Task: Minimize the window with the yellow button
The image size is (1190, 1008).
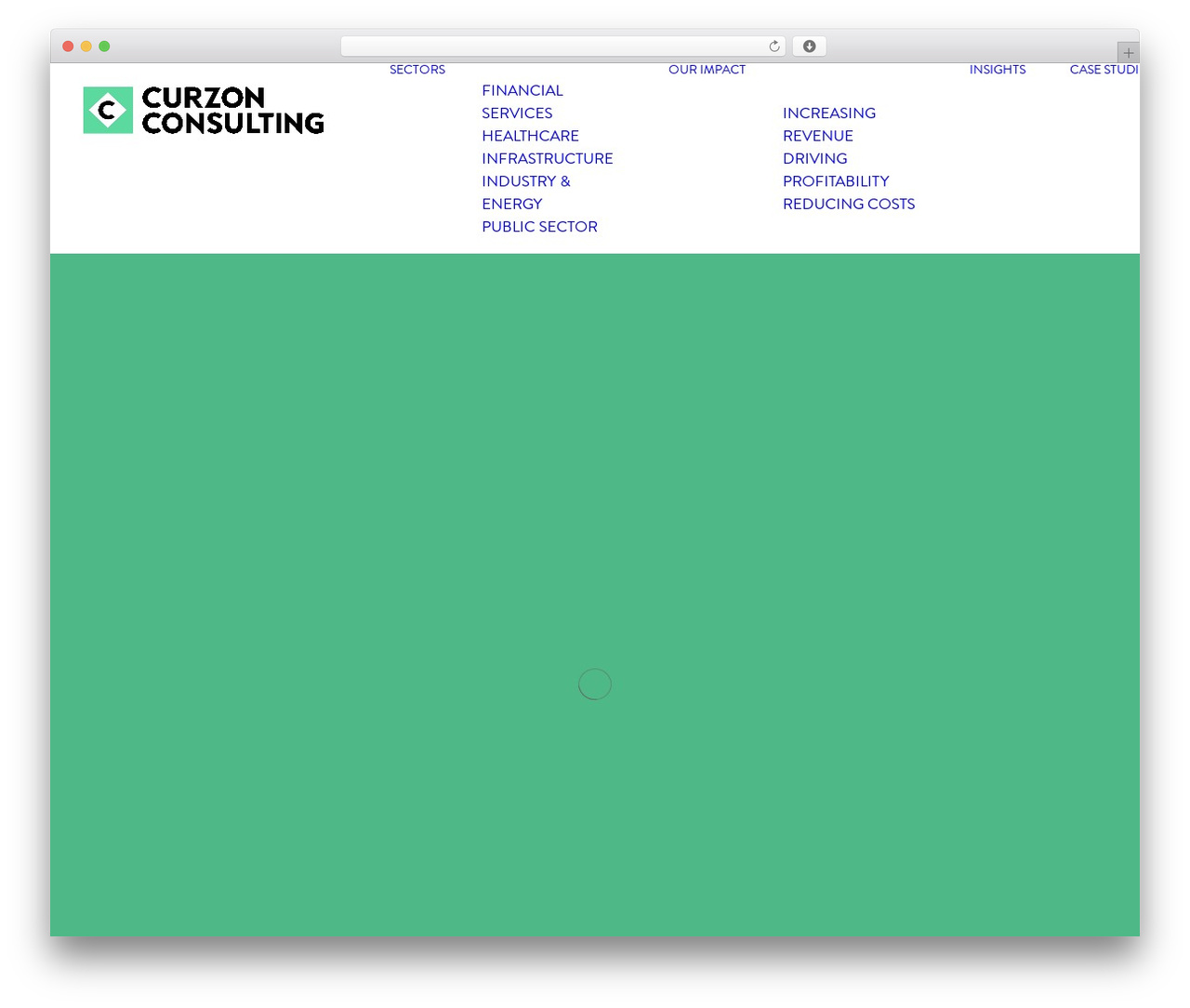Action: pos(86,46)
